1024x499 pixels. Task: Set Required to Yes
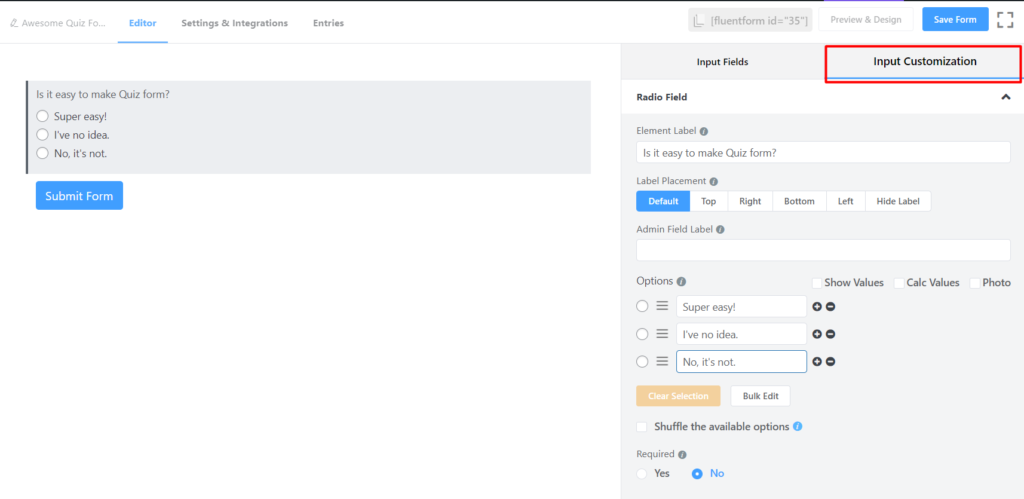[642, 474]
